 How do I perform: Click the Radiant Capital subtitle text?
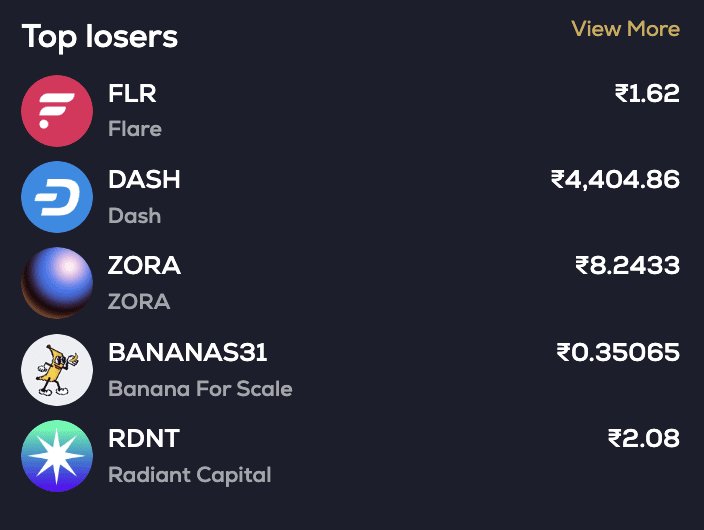[189, 474]
